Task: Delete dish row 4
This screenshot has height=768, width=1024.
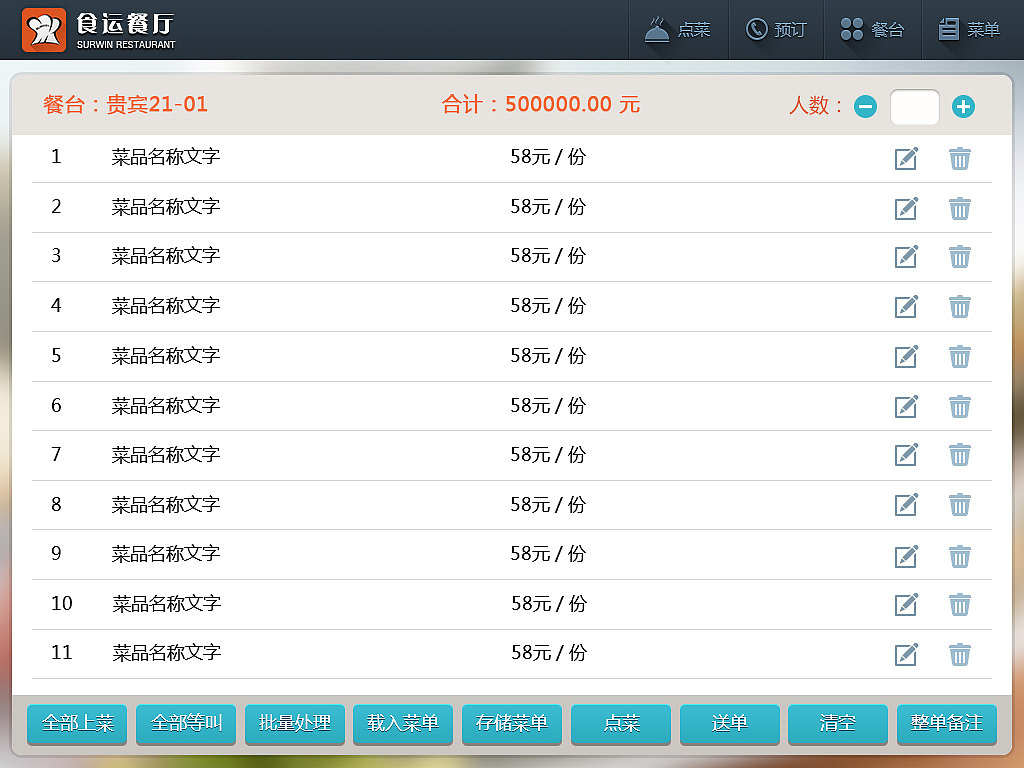Action: [959, 306]
